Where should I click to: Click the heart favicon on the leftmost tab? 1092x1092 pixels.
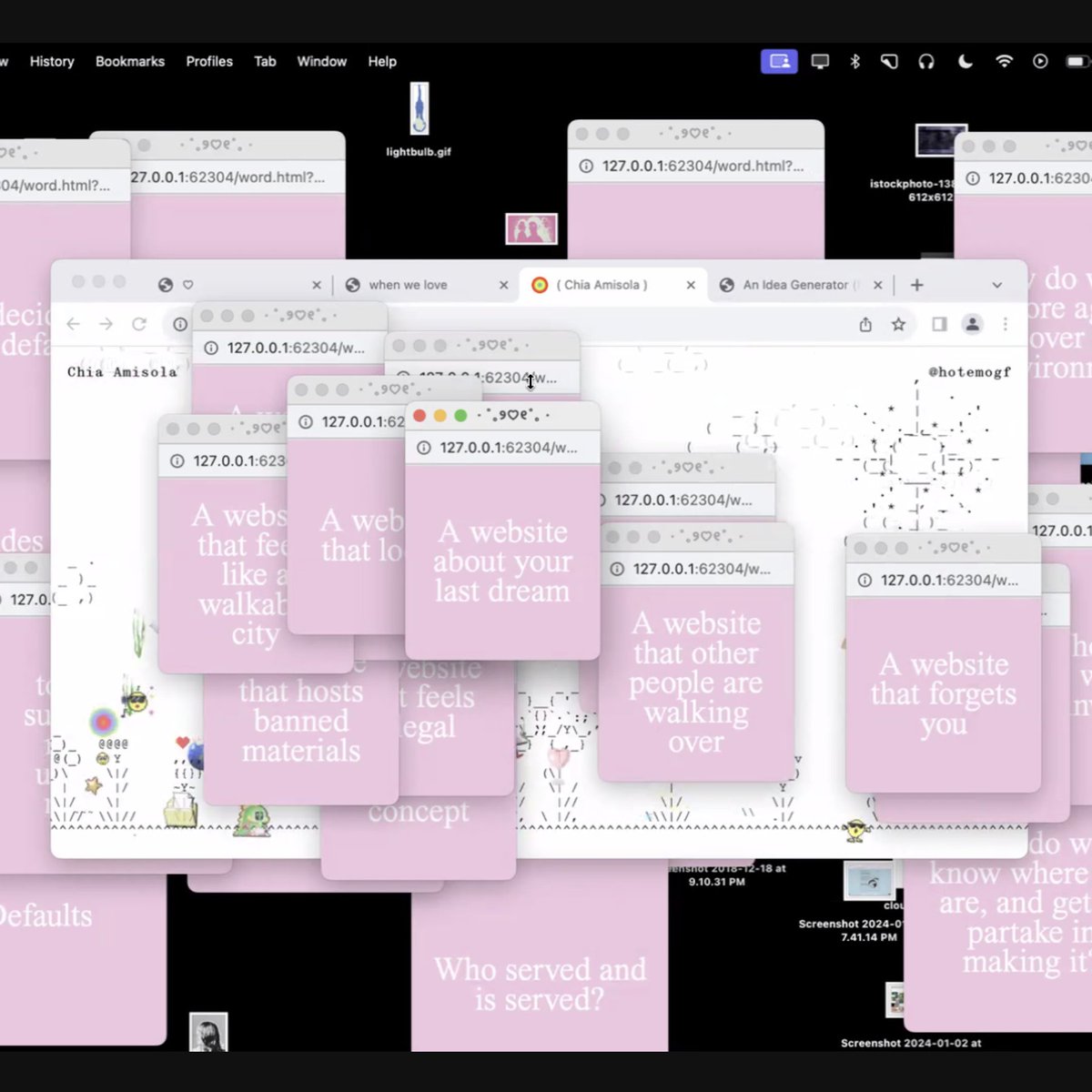pyautogui.click(x=188, y=284)
